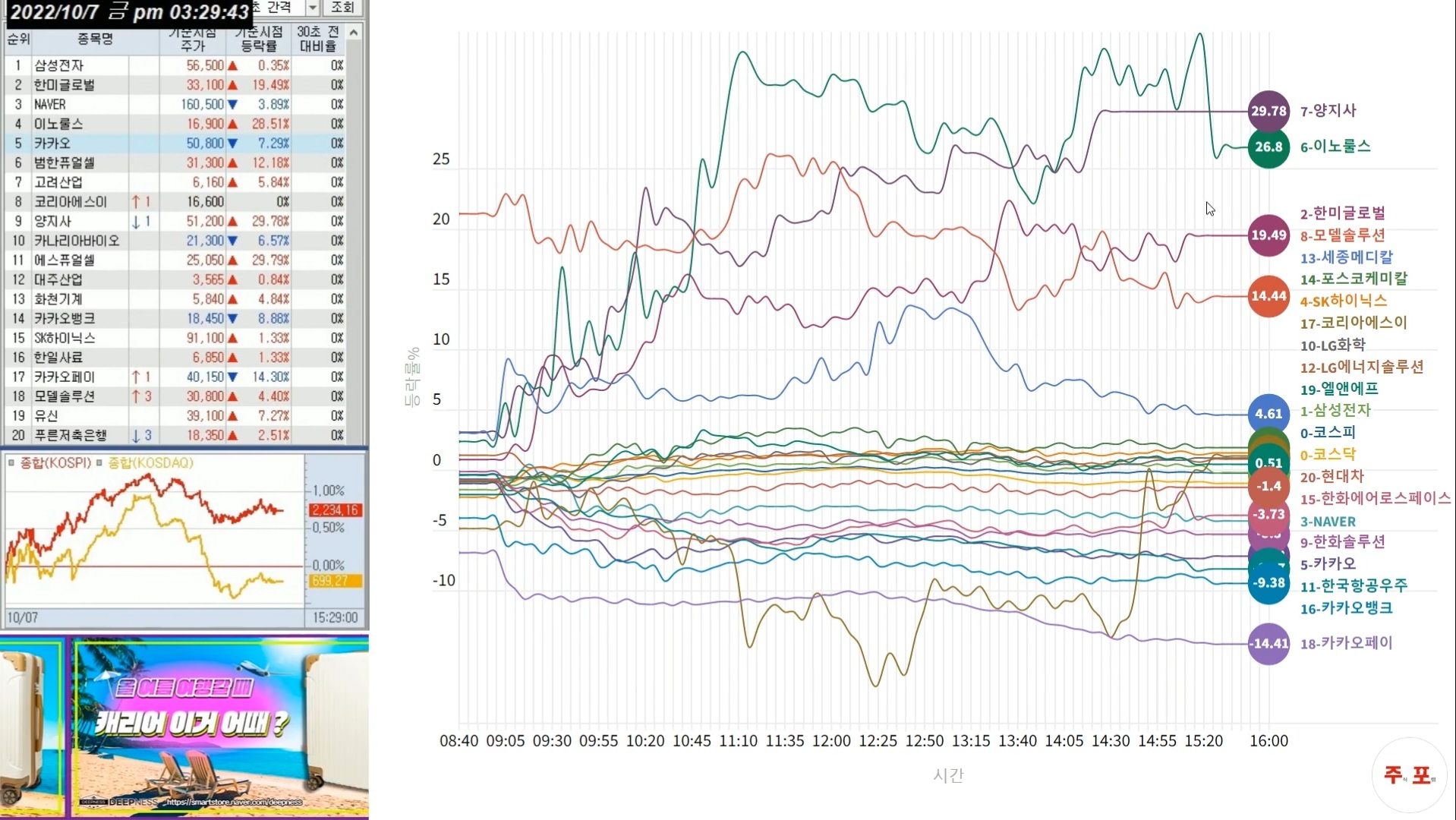Click the 29.79% change in 에스퓨얼셀 row
Screen dimensions: 1456x820
(270, 260)
